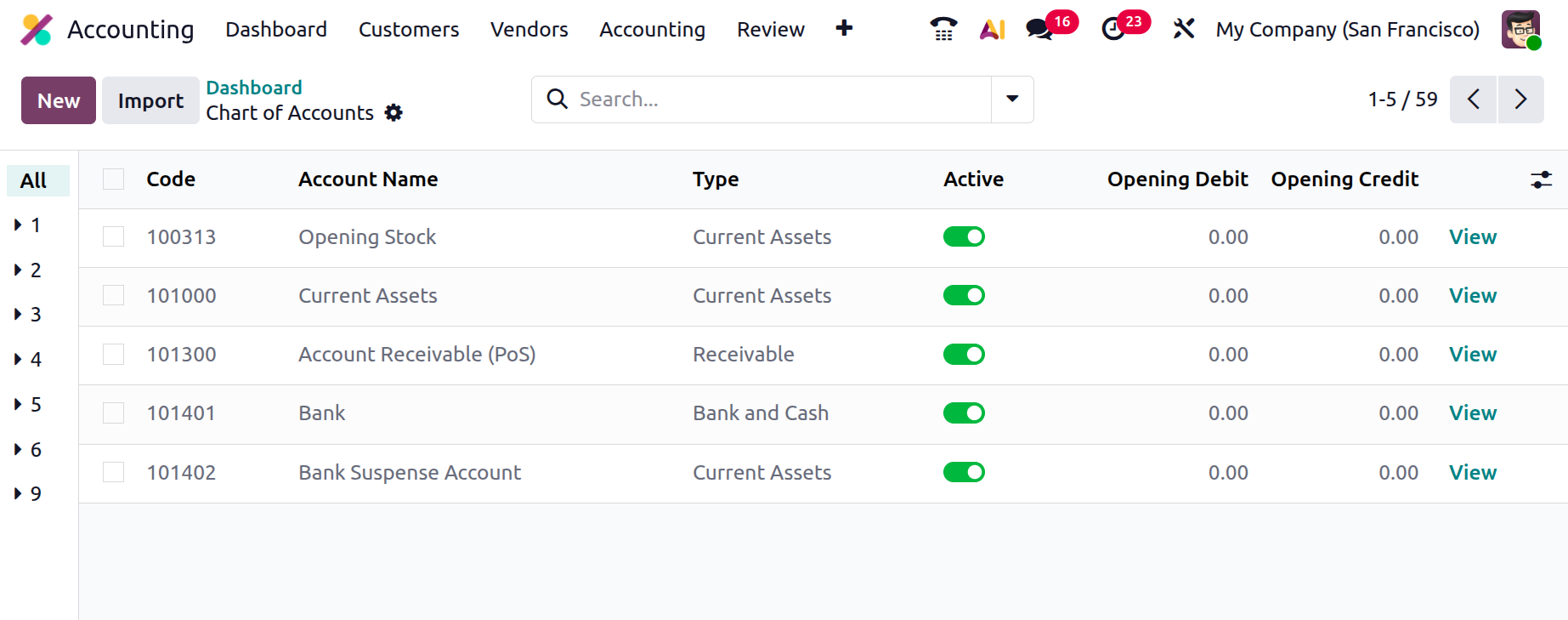The image size is (1568, 620).
Task: Disable Active toggle for Bank account
Action: [964, 413]
